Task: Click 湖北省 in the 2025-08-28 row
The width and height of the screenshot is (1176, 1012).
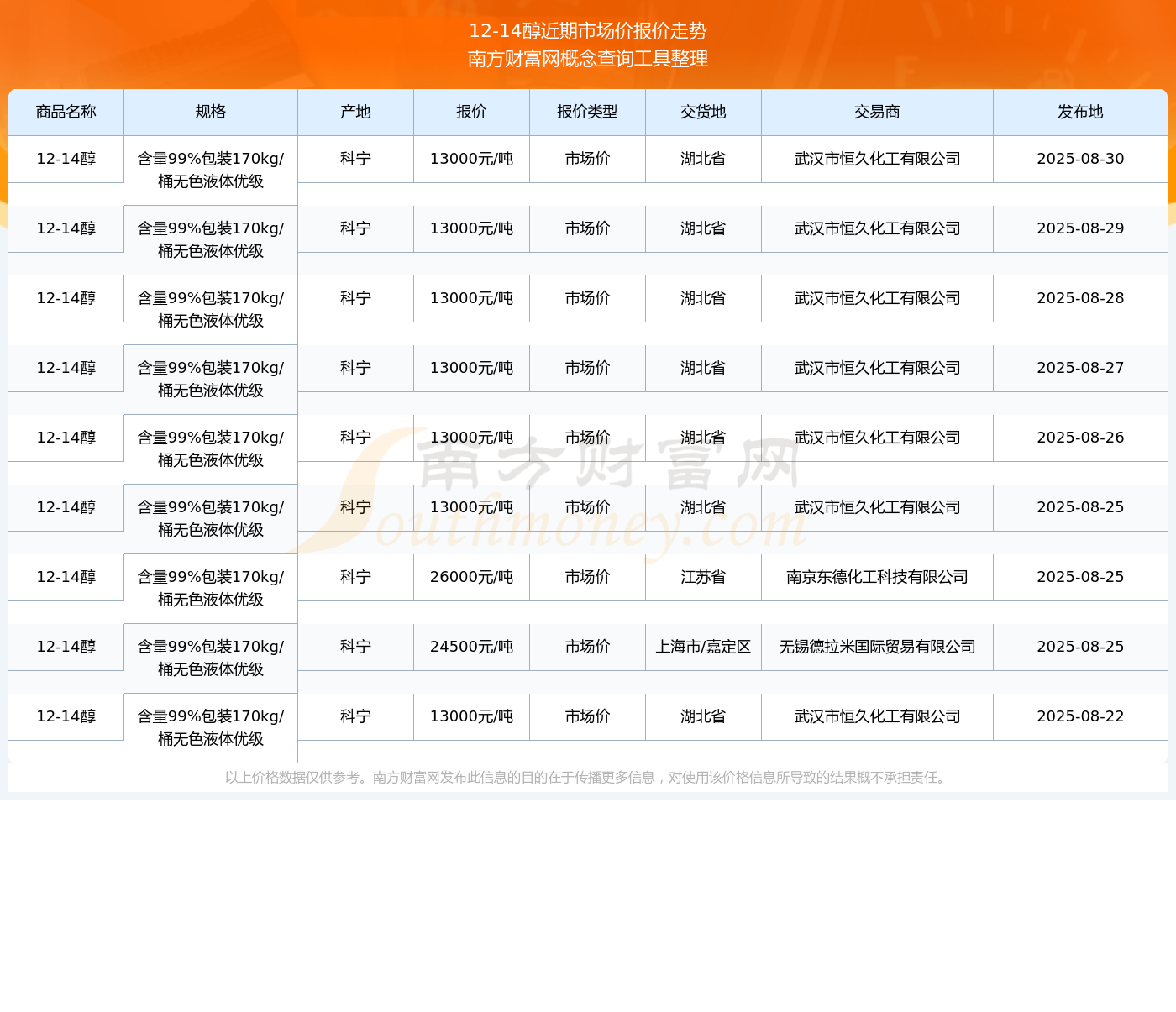Action: point(704,298)
